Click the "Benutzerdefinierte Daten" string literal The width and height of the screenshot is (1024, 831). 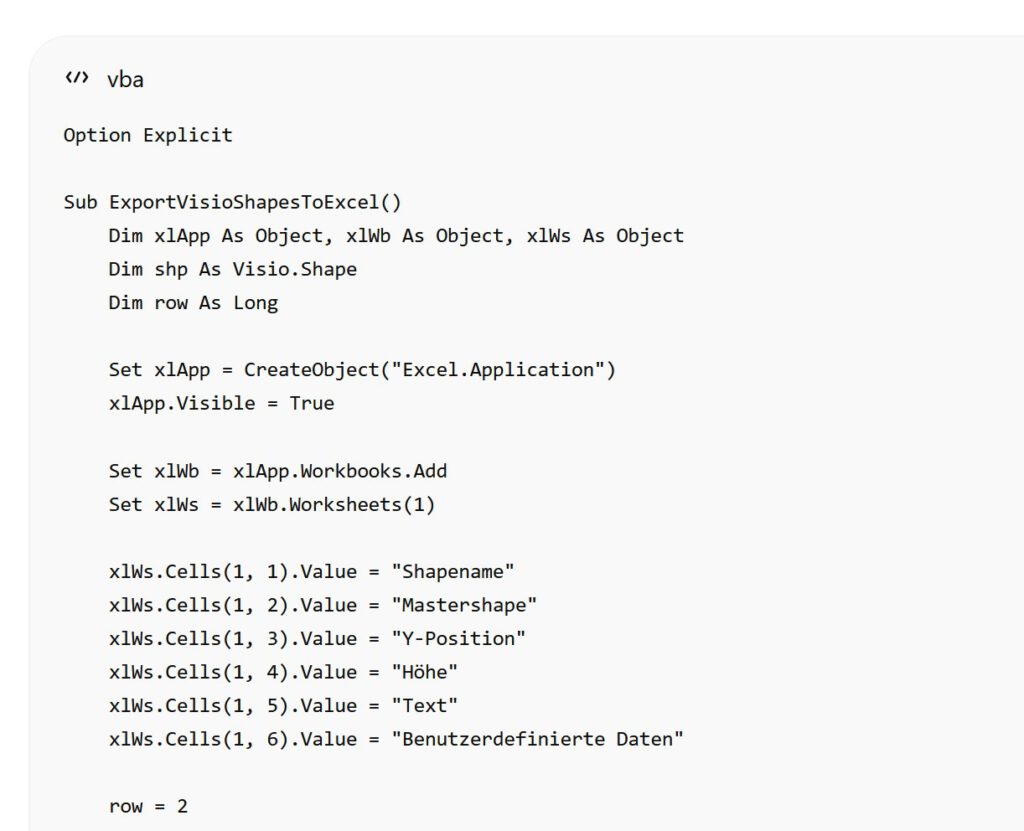pyautogui.click(x=537, y=739)
